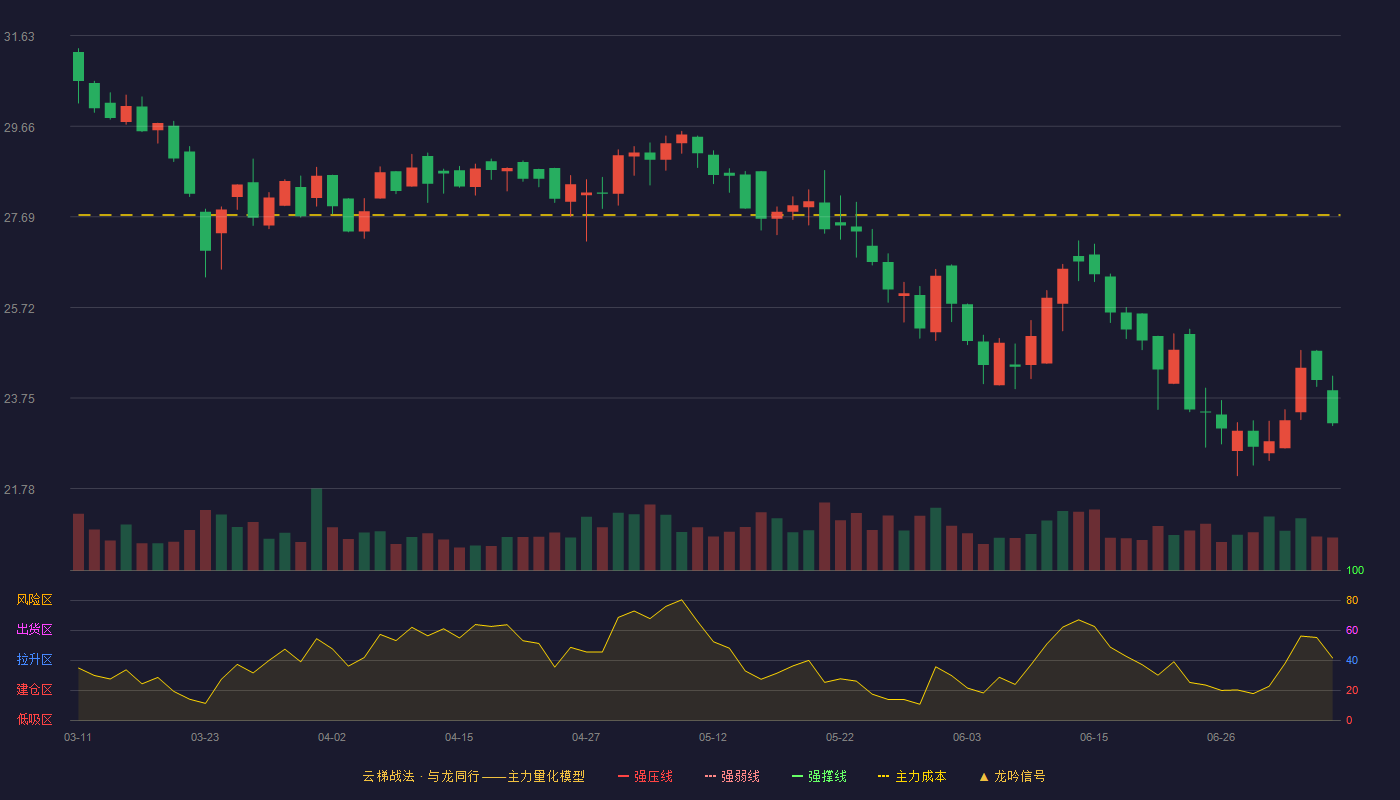1400x800 pixels.
Task: Select the 建仓区 zone label
Action: point(34,690)
